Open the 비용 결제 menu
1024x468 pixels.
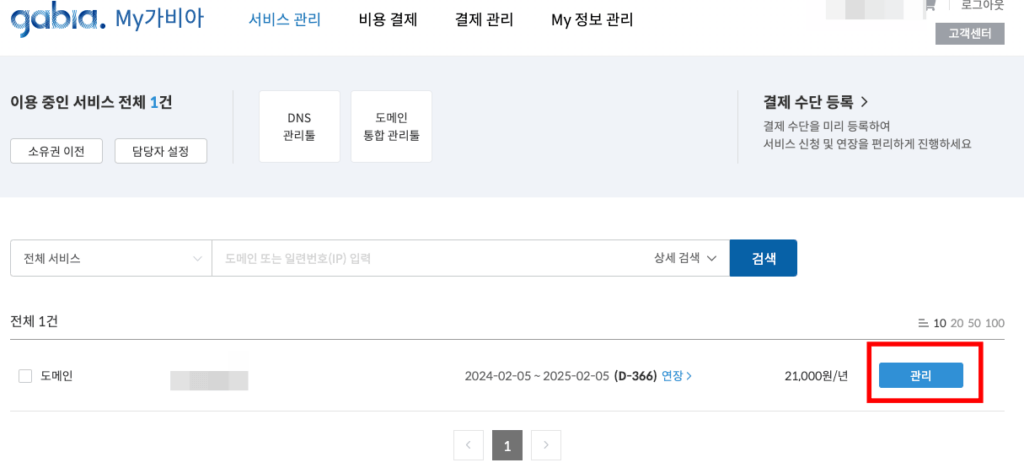tap(388, 20)
